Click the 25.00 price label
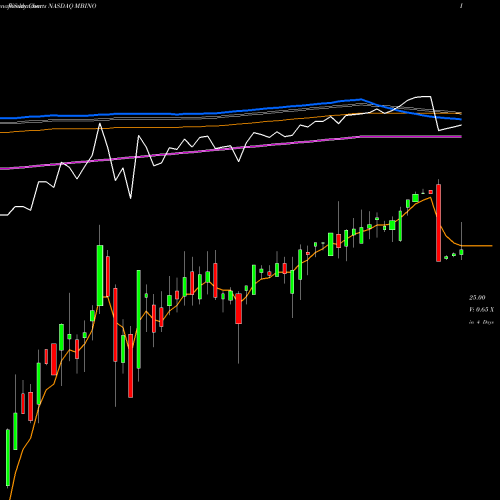The height and width of the screenshot is (500, 500). (477, 297)
